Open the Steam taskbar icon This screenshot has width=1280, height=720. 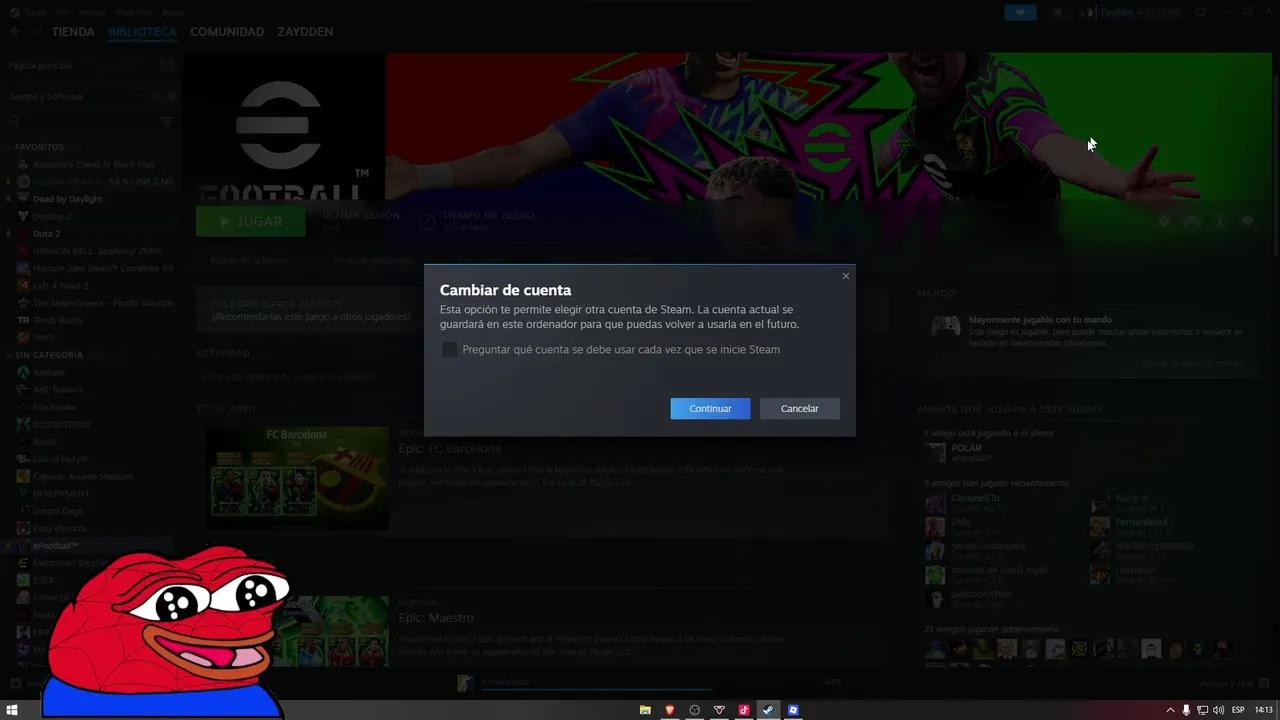pyautogui.click(x=768, y=710)
